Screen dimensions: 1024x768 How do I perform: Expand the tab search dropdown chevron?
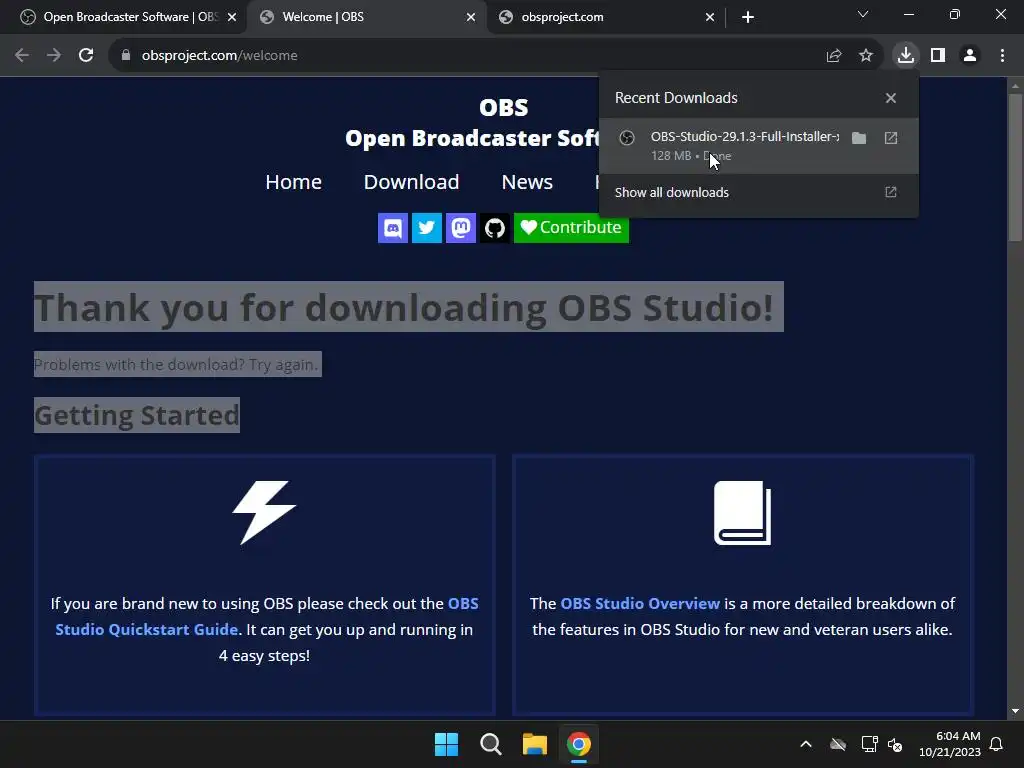(863, 14)
